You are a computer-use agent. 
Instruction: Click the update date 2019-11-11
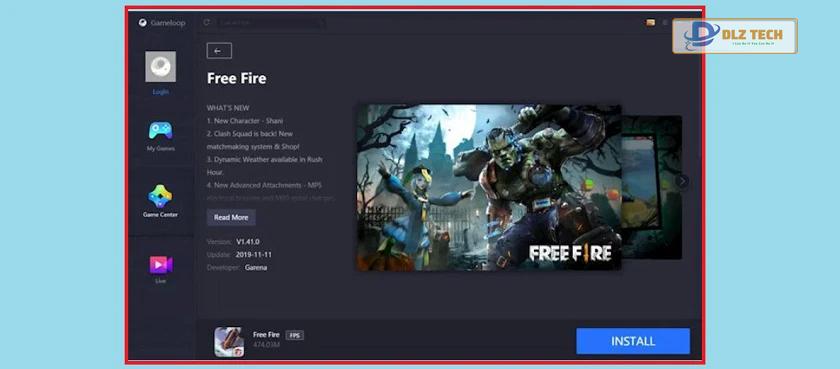point(253,254)
